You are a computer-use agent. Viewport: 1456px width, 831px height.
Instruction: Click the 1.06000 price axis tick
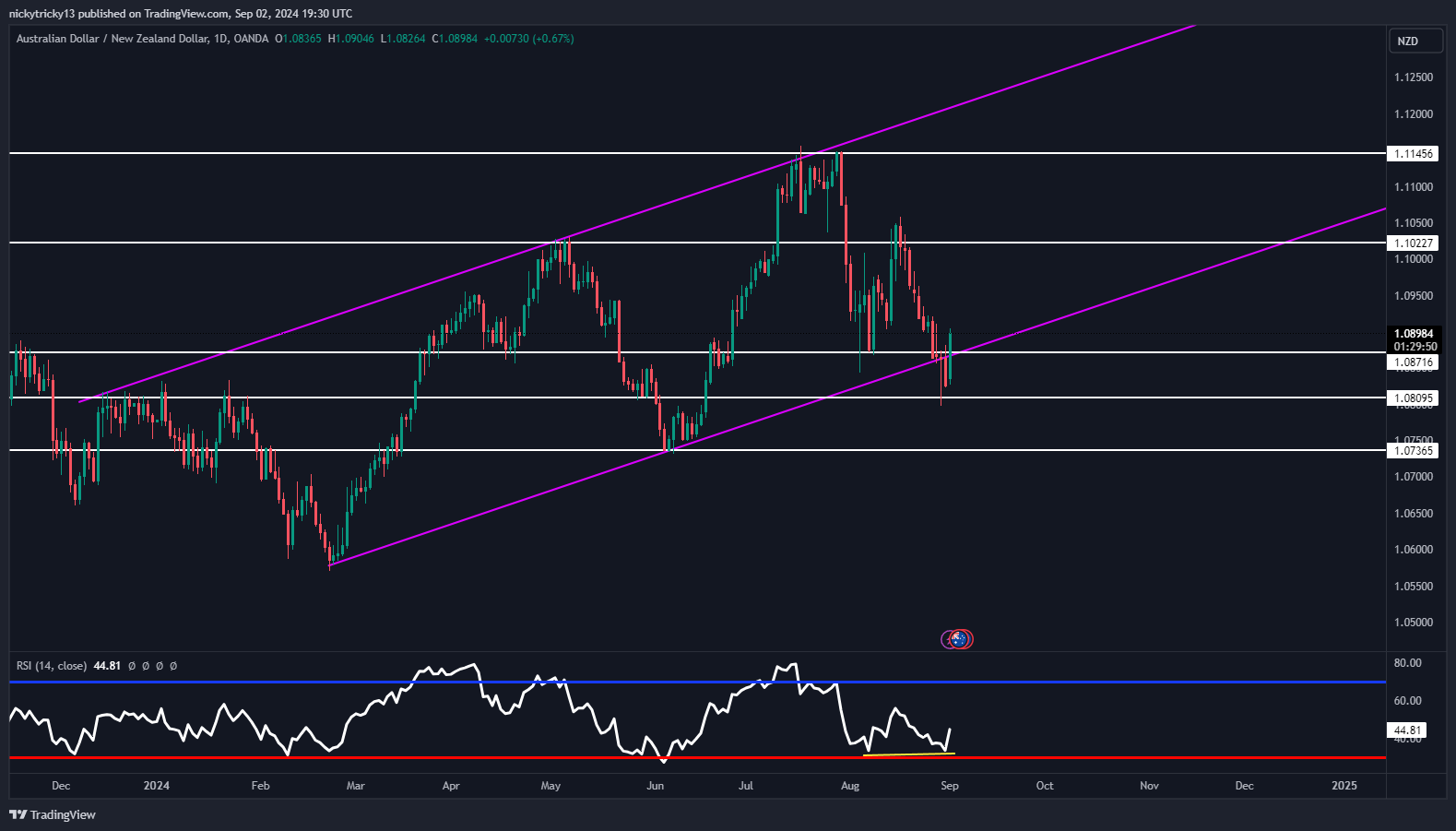coord(1414,550)
